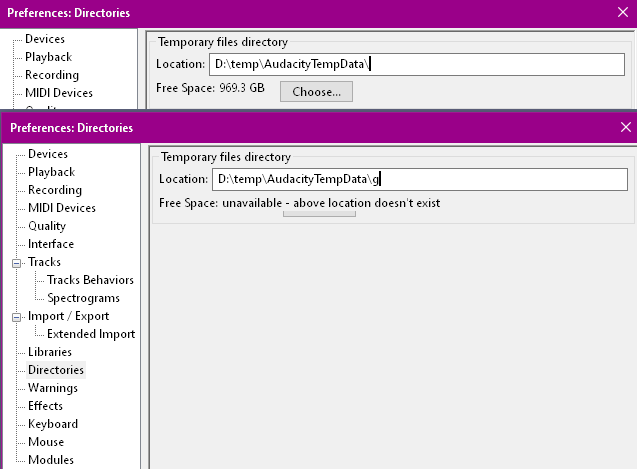Select MIDI Devices in the back Preferences window
Image resolution: width=637 pixels, height=469 pixels.
pos(59,93)
